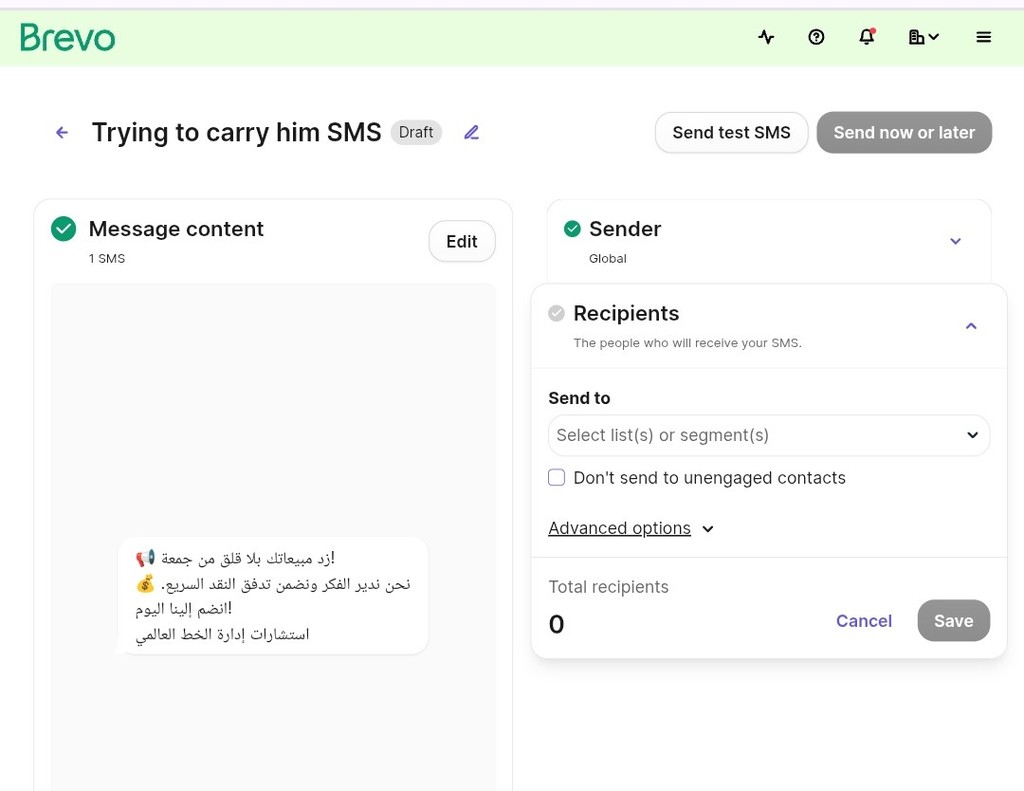Click the Recipients heading
This screenshot has width=1024, height=791.
coord(626,314)
